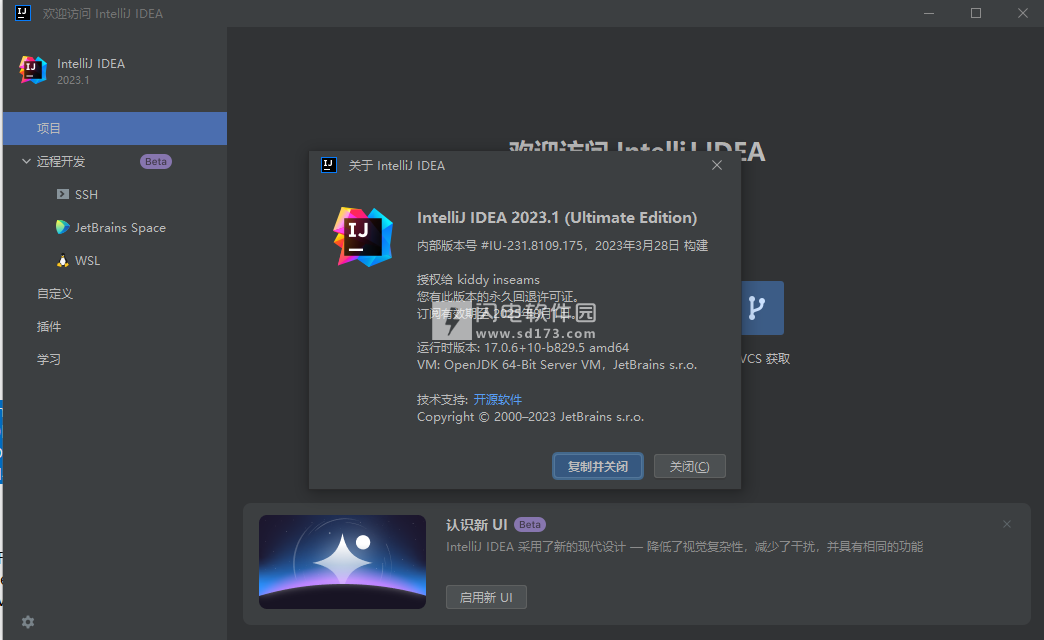The height and width of the screenshot is (640, 1044).
Task: Click the IntelliJ IDEA logo in sidebar header
Action: pyautogui.click(x=33, y=70)
